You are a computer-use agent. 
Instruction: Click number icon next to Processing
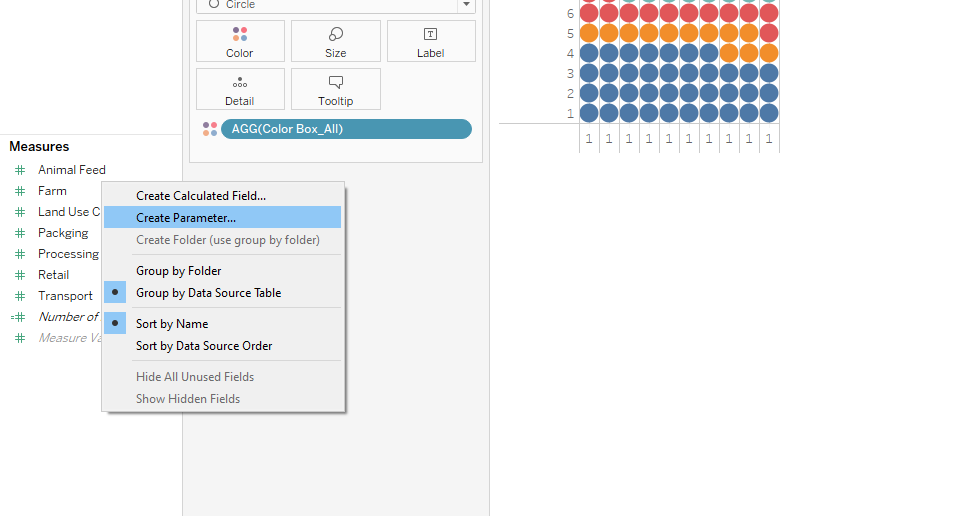click(x=20, y=254)
